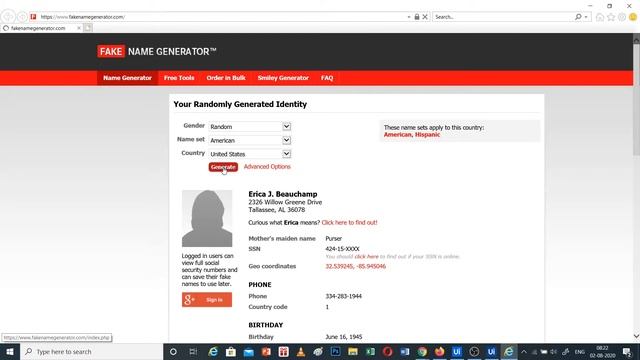Launch Firefox from the taskbar

pos(439,351)
